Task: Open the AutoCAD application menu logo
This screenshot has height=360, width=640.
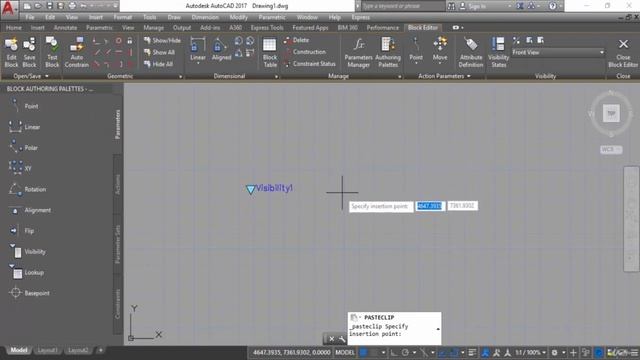Action: click(8, 8)
